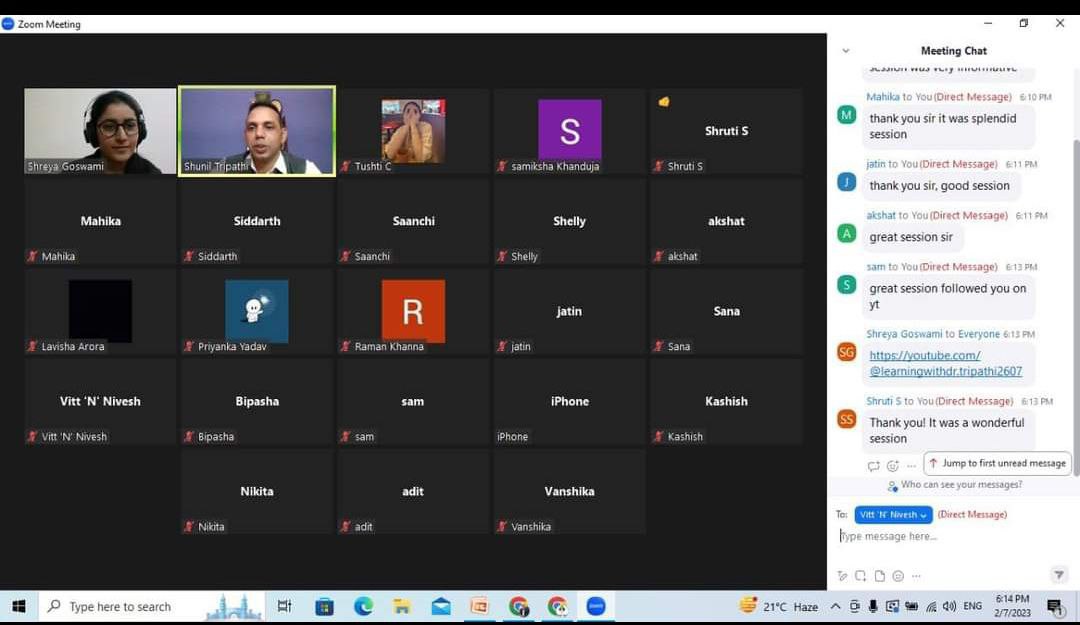
Task: Toggle the microphone icon in system tray
Action: (873, 606)
